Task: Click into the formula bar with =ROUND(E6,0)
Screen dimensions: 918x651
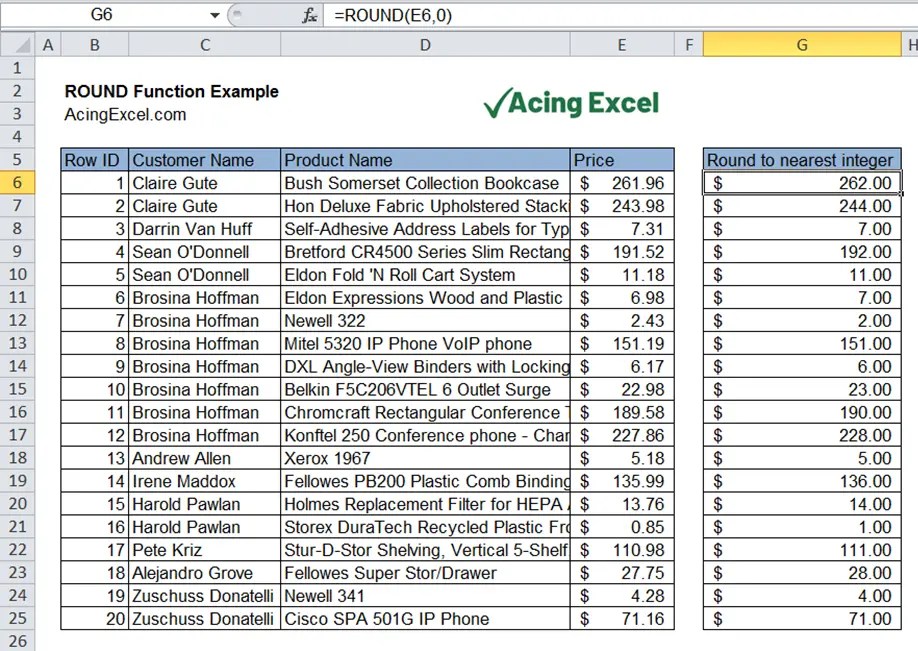Action: click(619, 15)
